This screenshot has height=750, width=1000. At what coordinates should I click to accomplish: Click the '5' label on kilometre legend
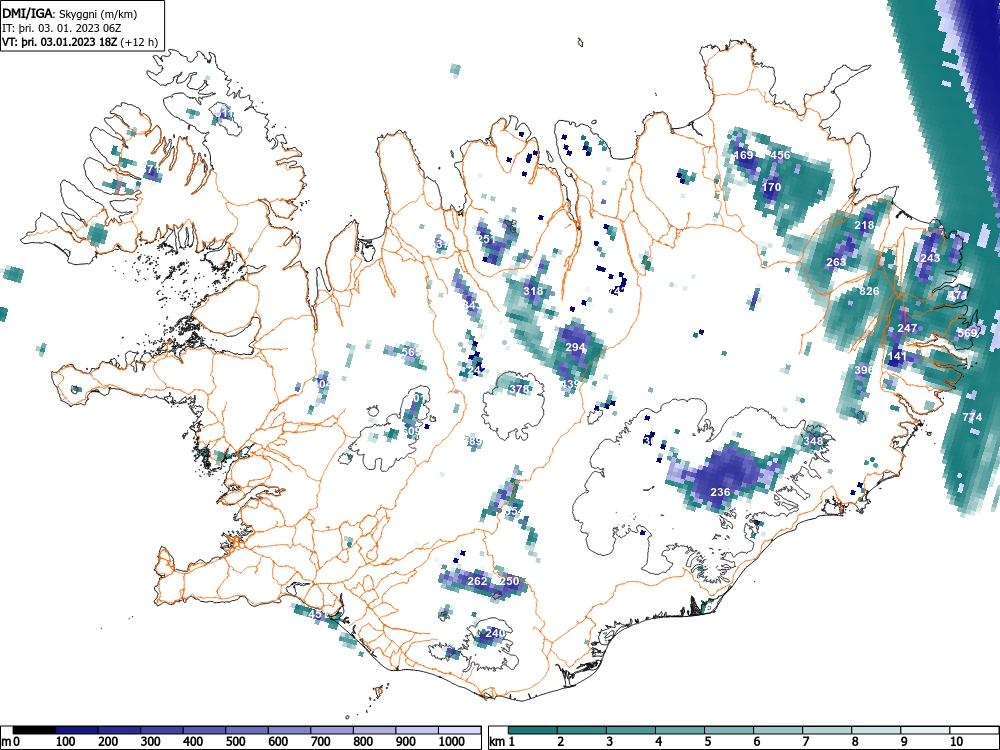[x=707, y=742]
